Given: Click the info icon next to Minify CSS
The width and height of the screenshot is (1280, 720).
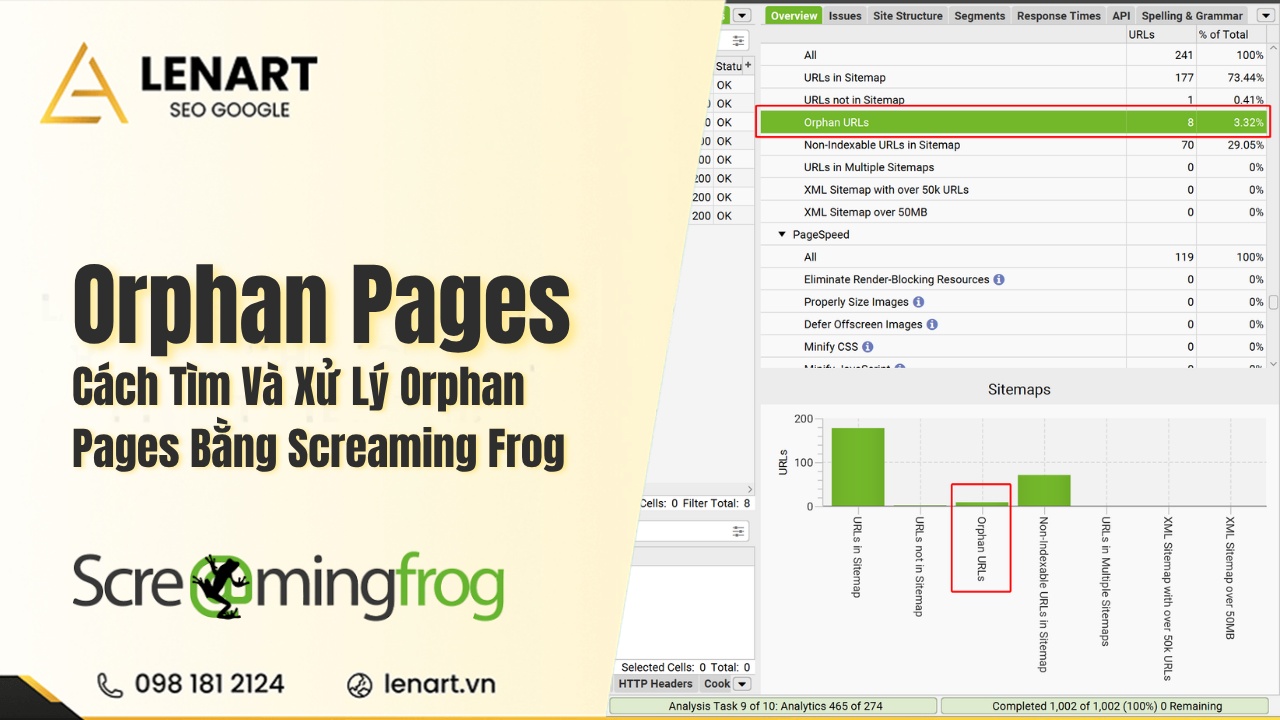Looking at the screenshot, I should click(866, 347).
